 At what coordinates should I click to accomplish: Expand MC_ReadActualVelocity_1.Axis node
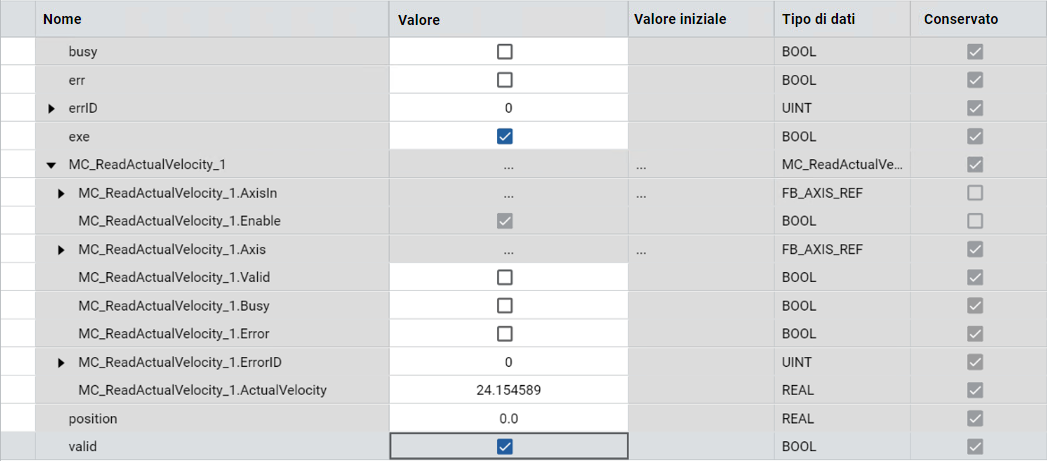pos(62,249)
